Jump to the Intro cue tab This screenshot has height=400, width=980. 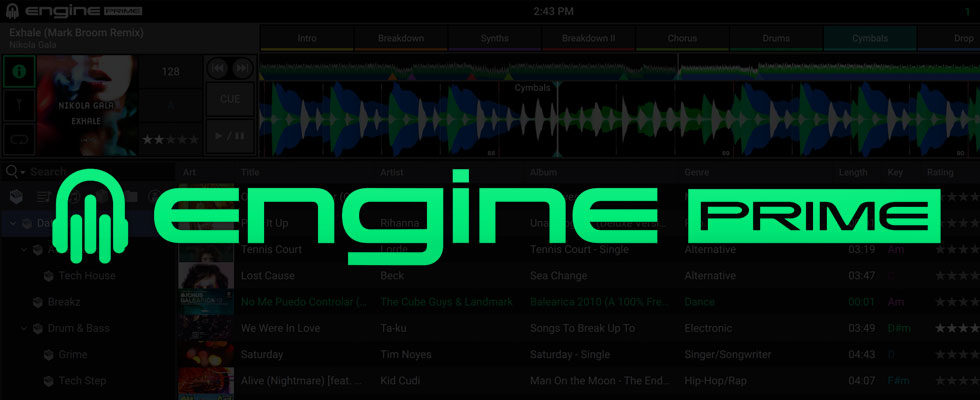tap(307, 38)
